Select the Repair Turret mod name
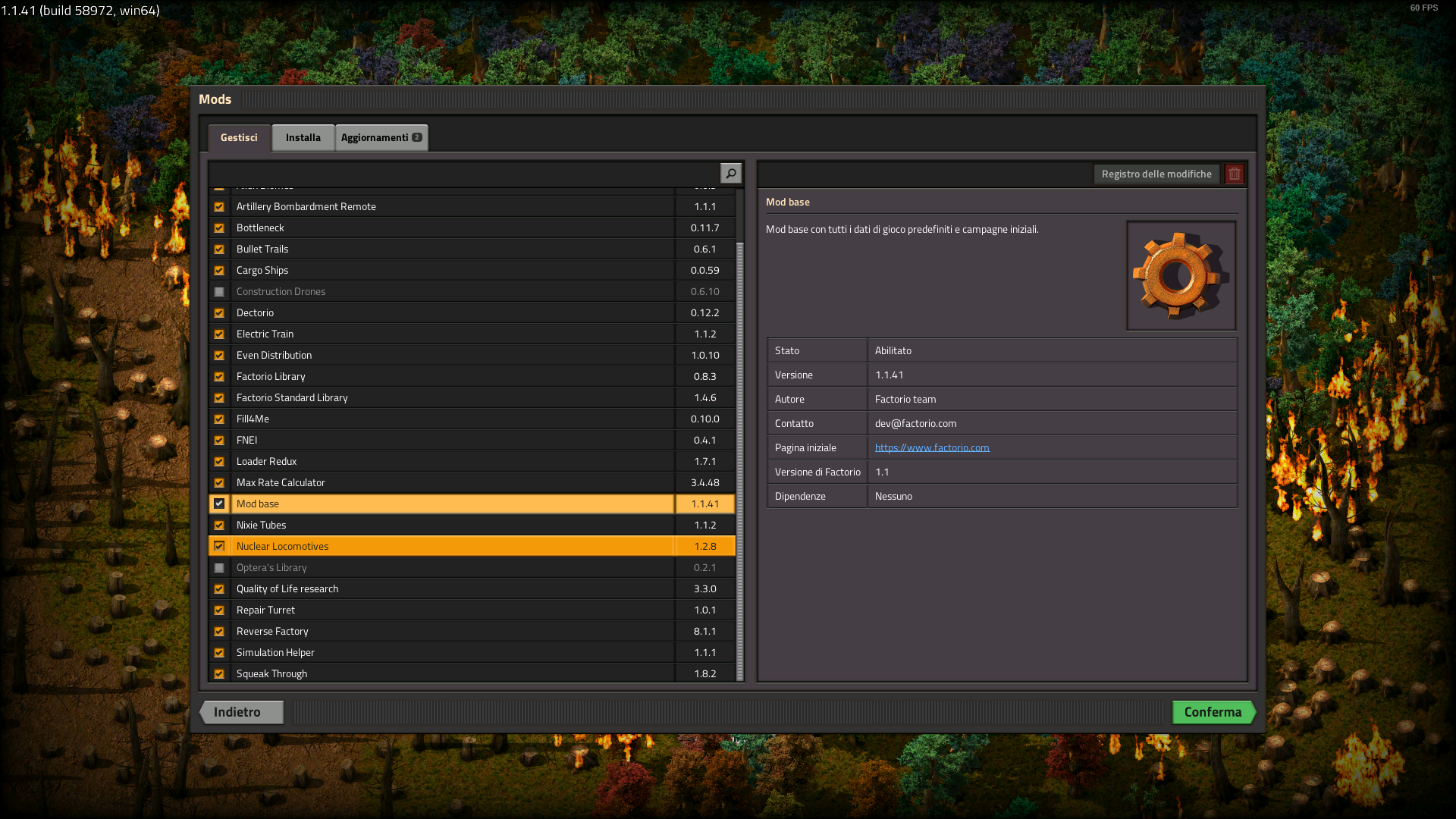This screenshot has width=1456, height=819. pos(265,610)
